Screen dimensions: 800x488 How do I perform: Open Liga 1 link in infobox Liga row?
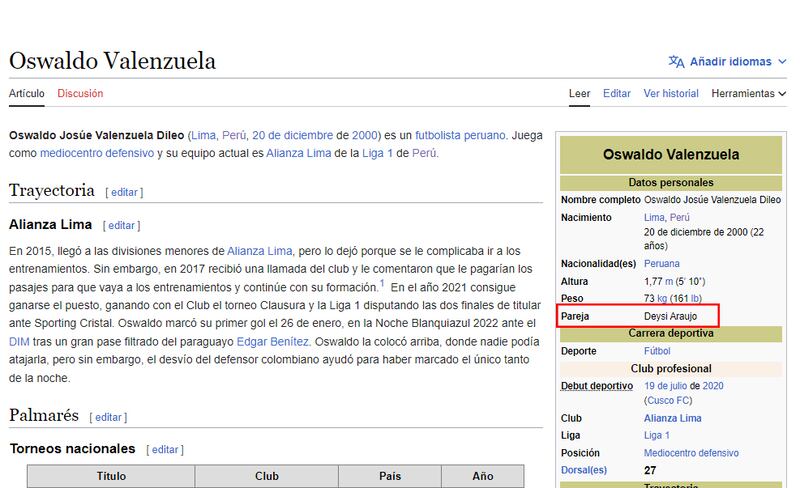pyautogui.click(x=657, y=435)
